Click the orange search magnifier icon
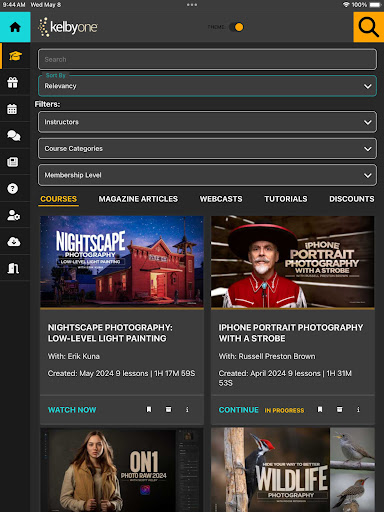384x512 pixels. tap(369, 27)
